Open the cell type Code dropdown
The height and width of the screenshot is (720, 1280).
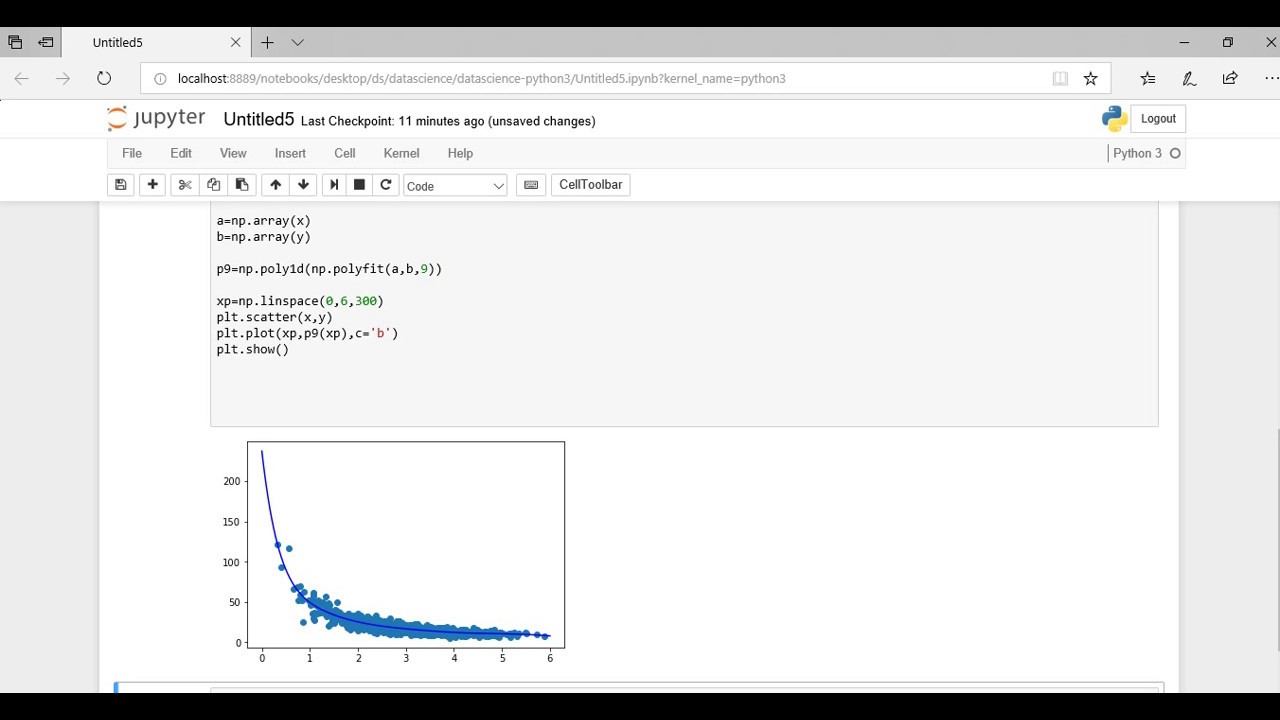coord(455,186)
